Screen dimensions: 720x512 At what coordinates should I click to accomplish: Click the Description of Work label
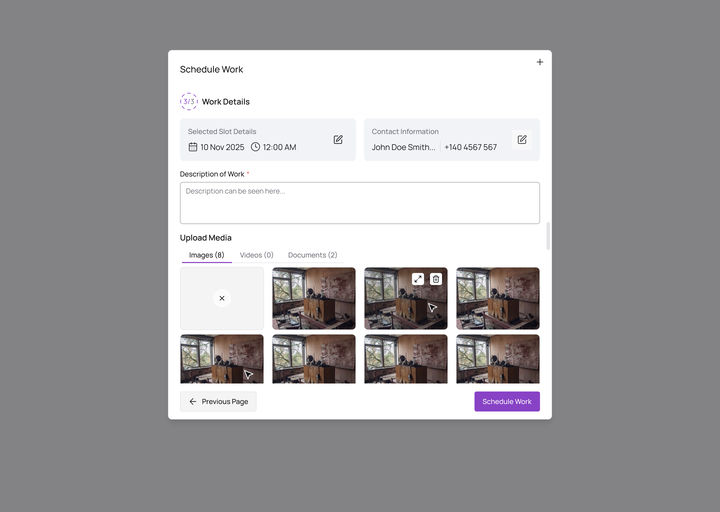[x=212, y=174]
